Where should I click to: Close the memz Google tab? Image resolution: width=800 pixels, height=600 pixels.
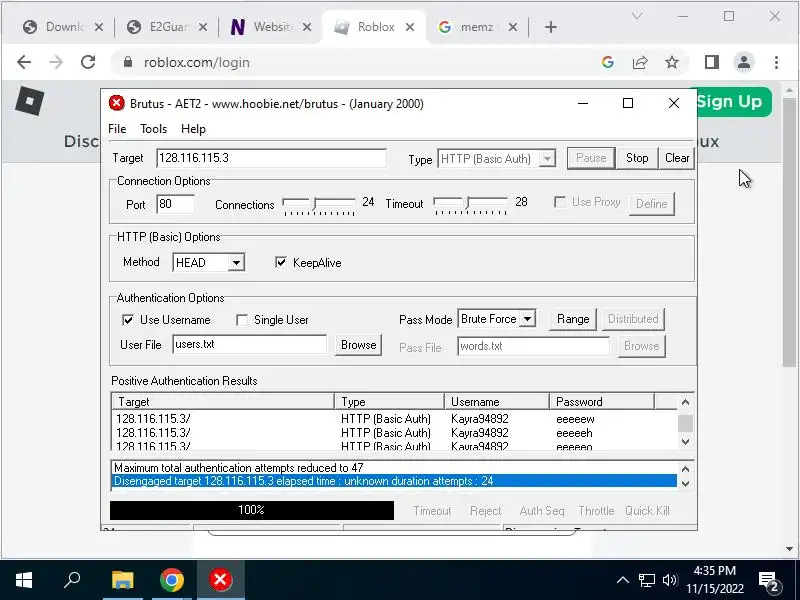513,27
